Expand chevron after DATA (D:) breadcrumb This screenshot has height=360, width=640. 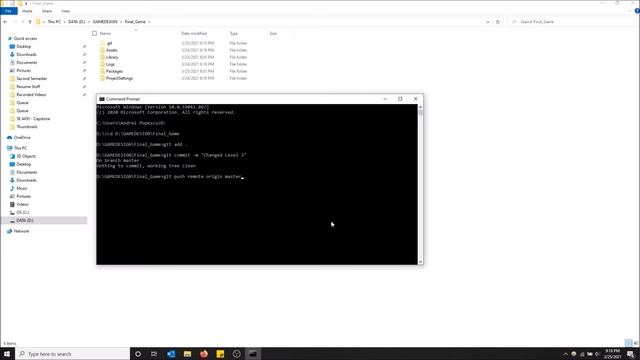[89, 22]
